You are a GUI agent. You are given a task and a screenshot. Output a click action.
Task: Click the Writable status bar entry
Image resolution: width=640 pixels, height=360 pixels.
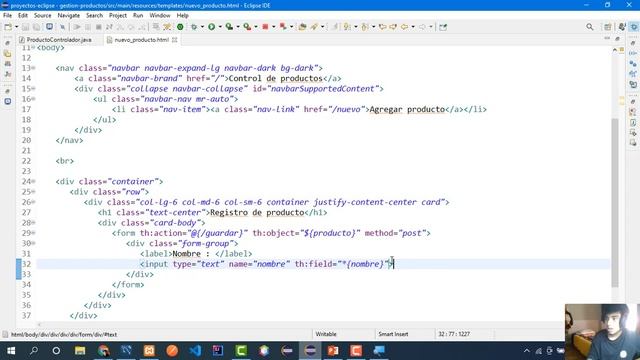[326, 334]
